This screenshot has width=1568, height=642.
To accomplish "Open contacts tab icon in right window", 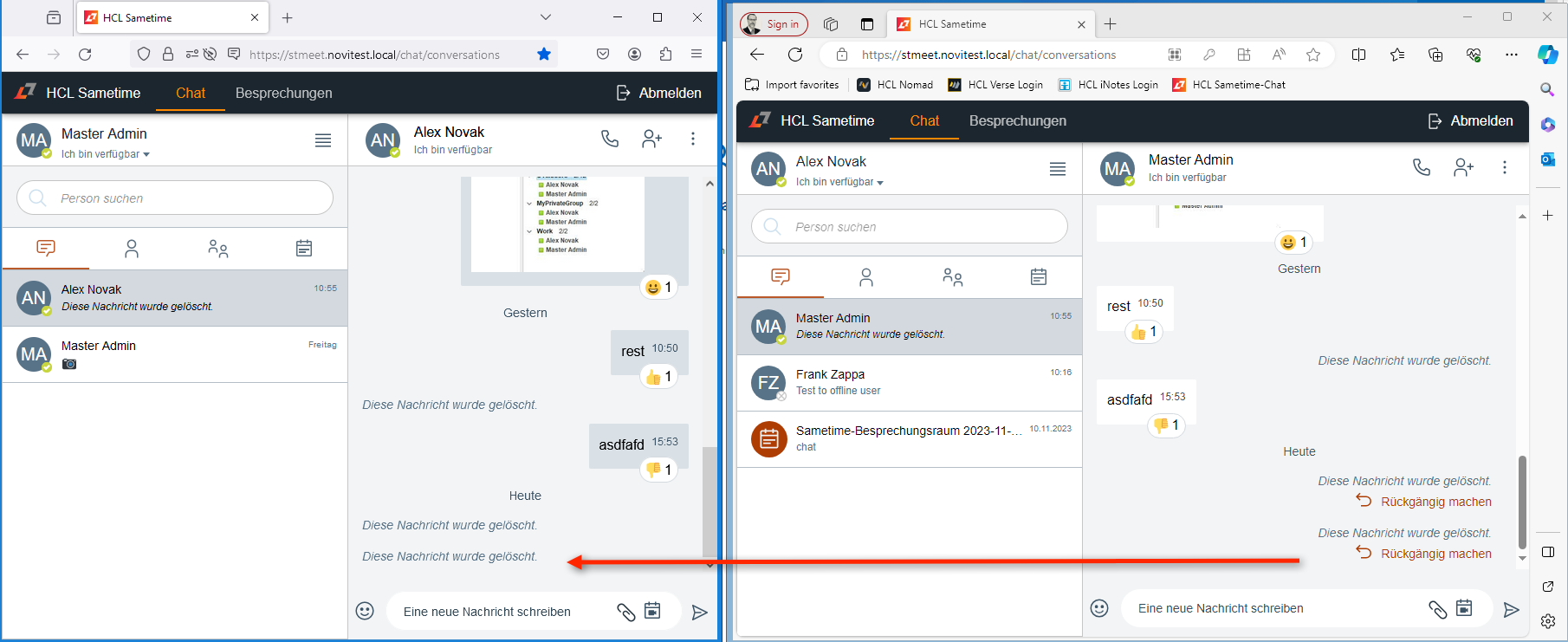I will 866,277.
